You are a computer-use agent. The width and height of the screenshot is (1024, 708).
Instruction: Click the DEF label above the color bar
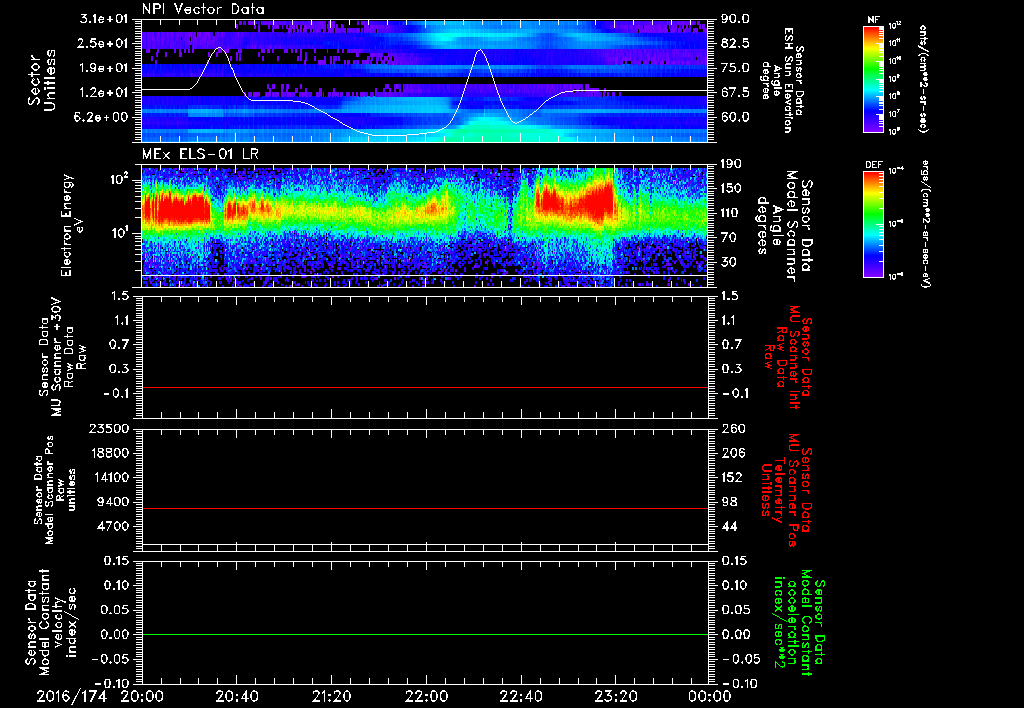pyautogui.click(x=874, y=165)
